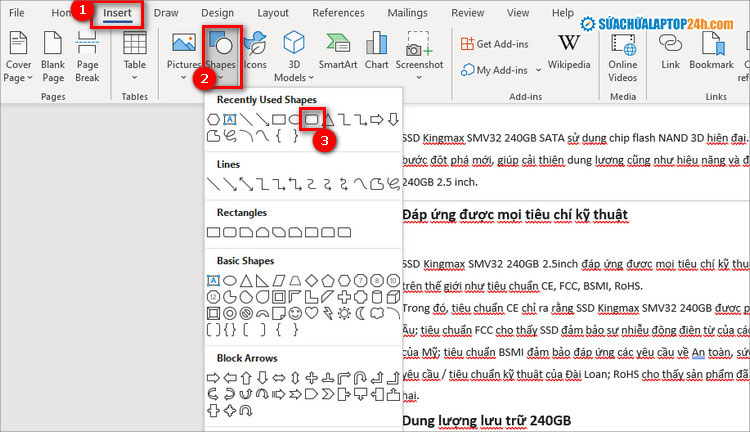Switch to the Design tab
This screenshot has height=432, width=750.
coord(217,13)
